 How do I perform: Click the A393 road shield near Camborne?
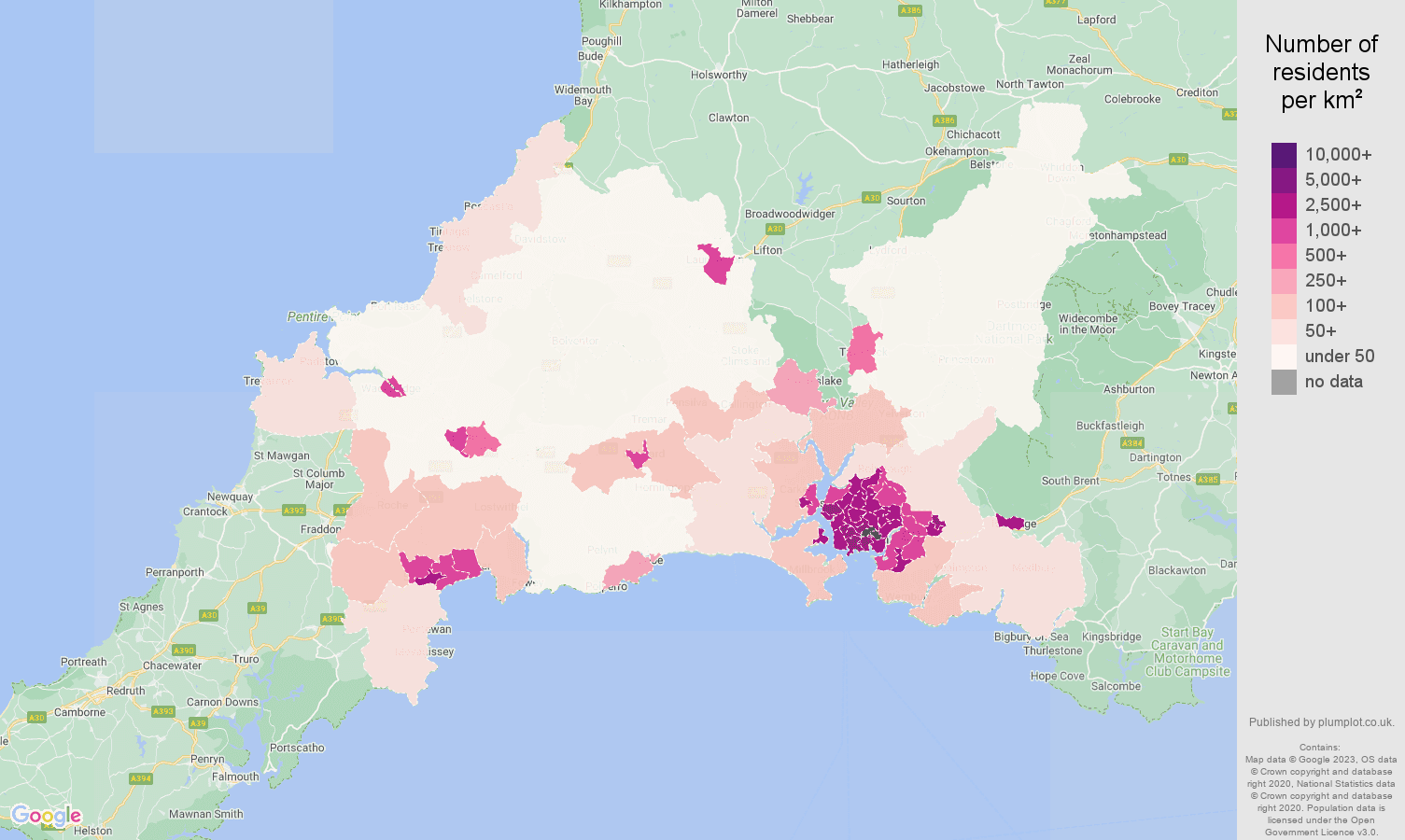coord(162,711)
